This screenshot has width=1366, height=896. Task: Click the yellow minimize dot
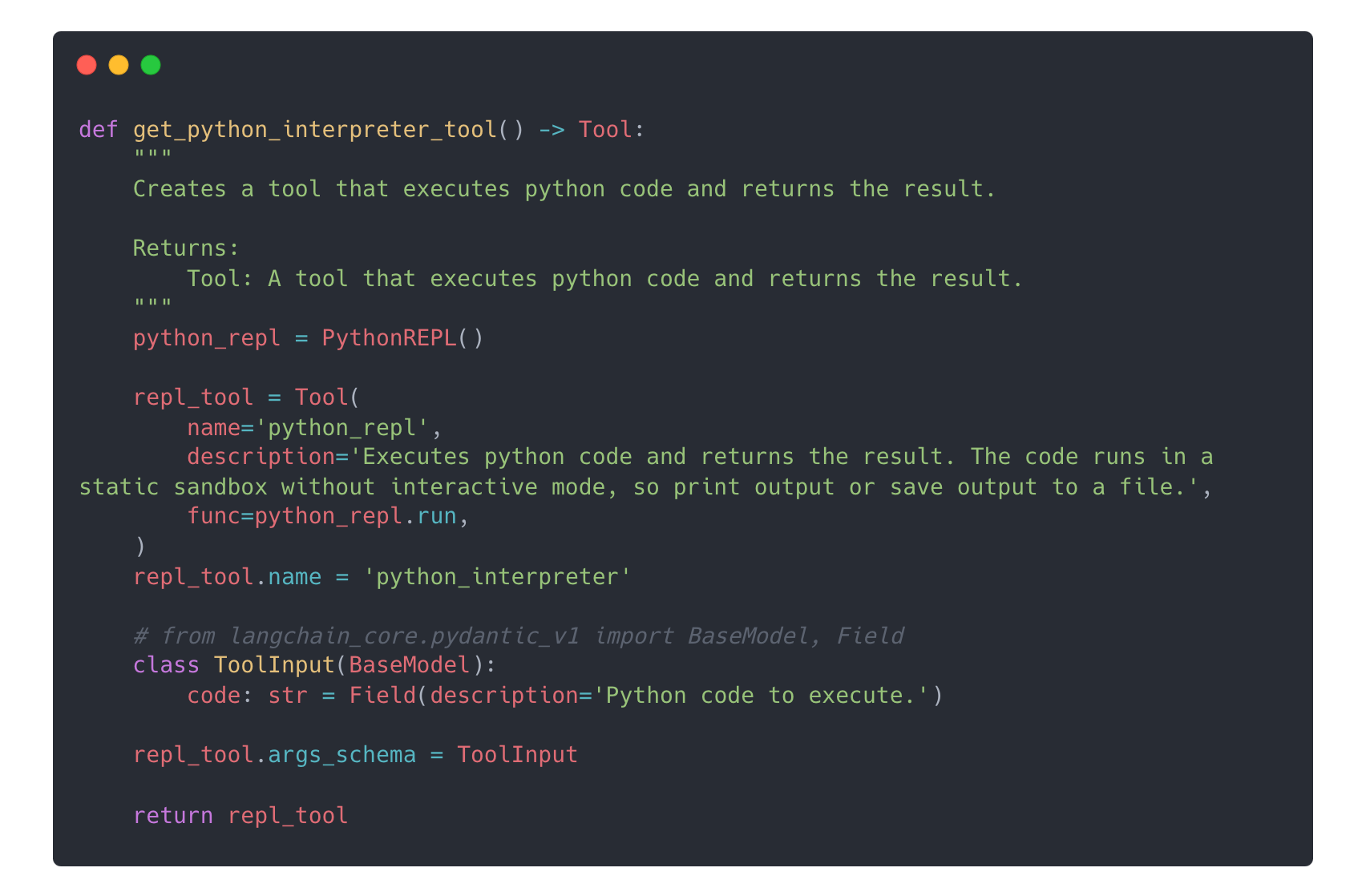119,65
